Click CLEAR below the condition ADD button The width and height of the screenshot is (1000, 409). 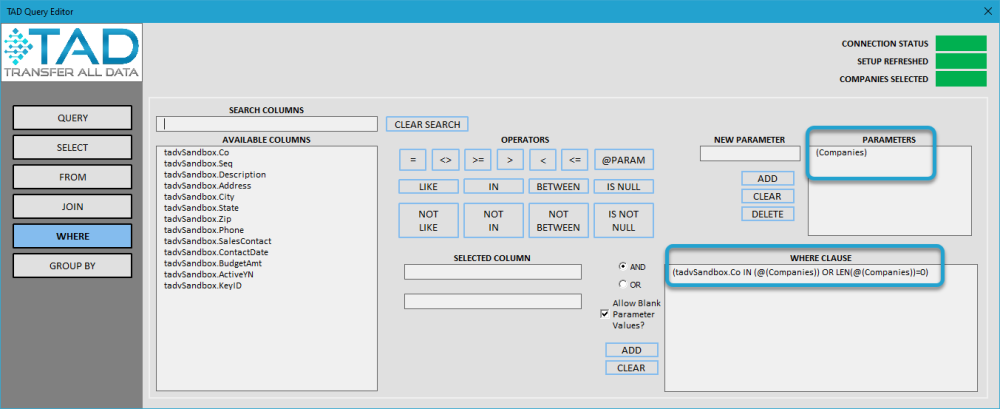coord(631,368)
